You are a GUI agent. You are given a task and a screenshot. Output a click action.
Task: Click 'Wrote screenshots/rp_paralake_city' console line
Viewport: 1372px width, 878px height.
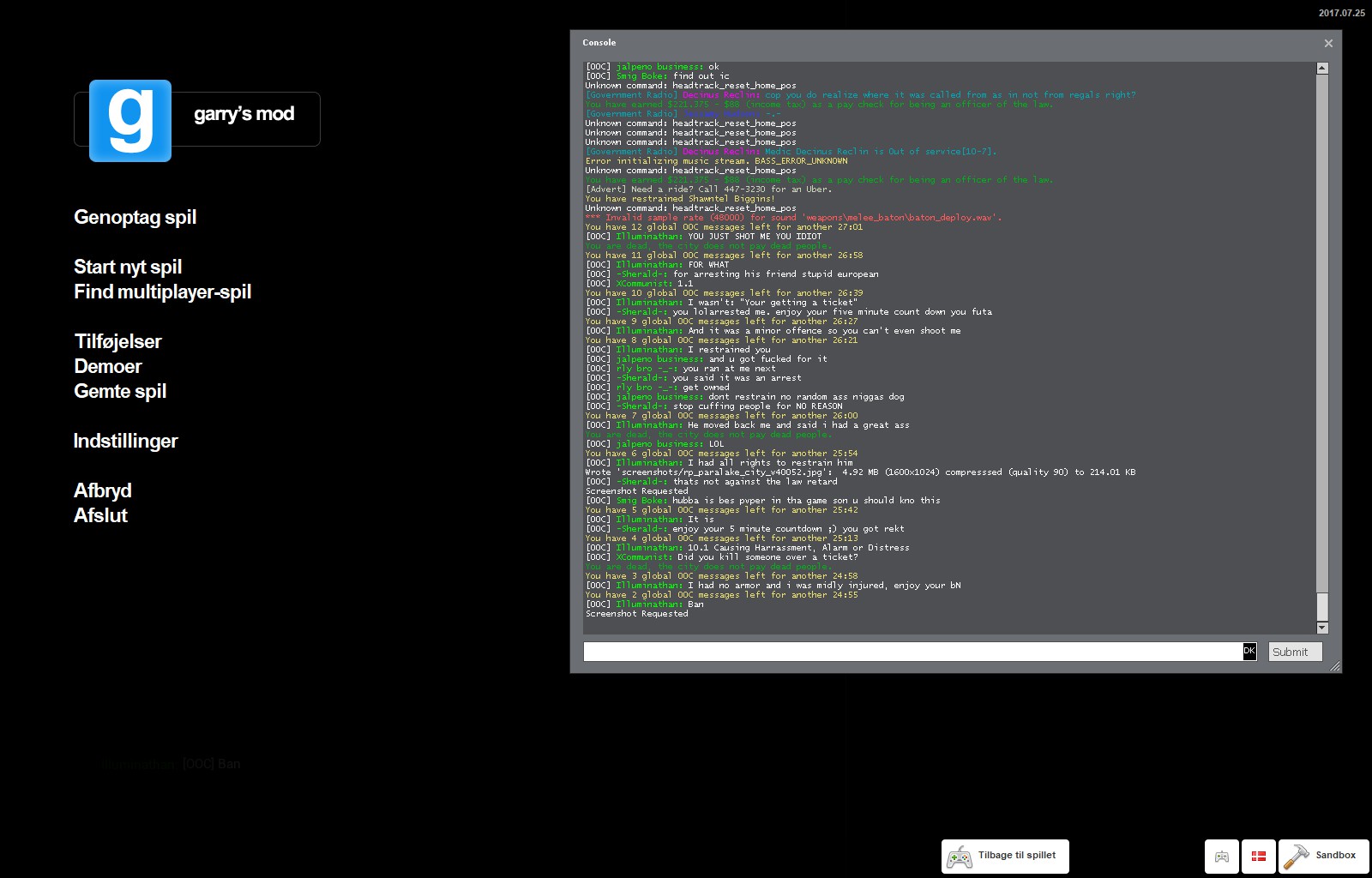(860, 472)
